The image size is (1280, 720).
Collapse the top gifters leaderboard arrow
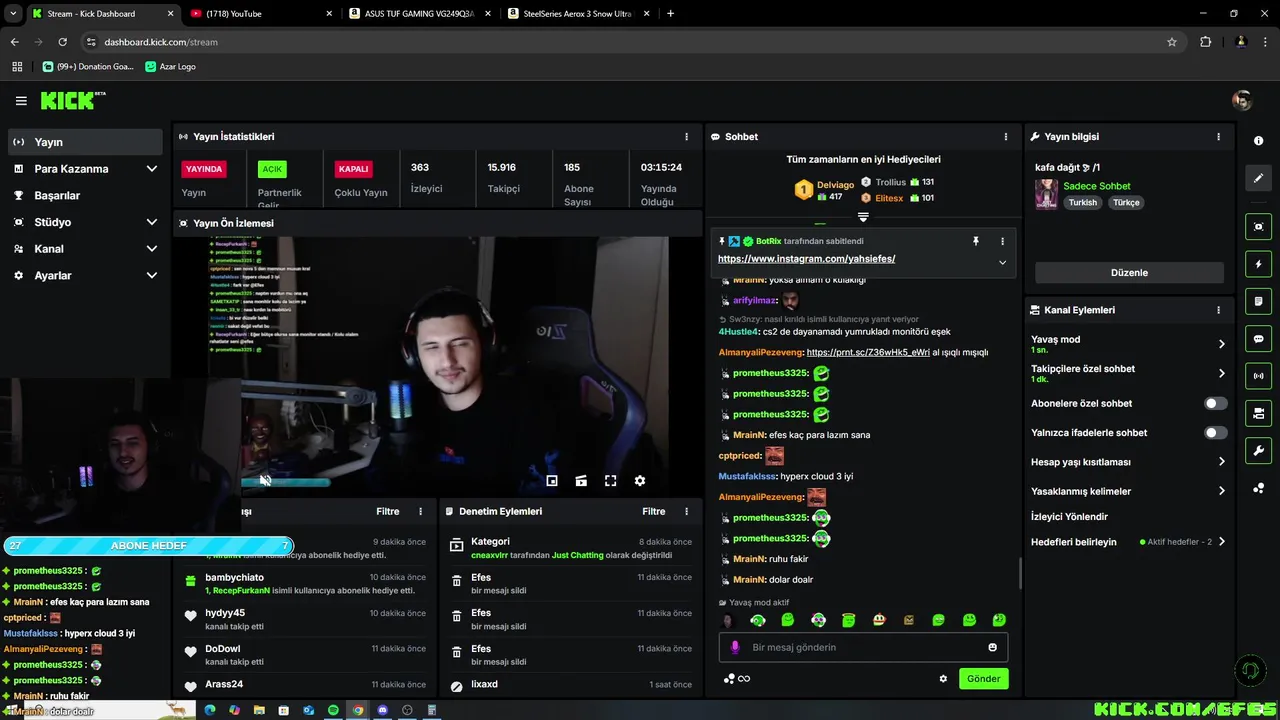pos(863,217)
